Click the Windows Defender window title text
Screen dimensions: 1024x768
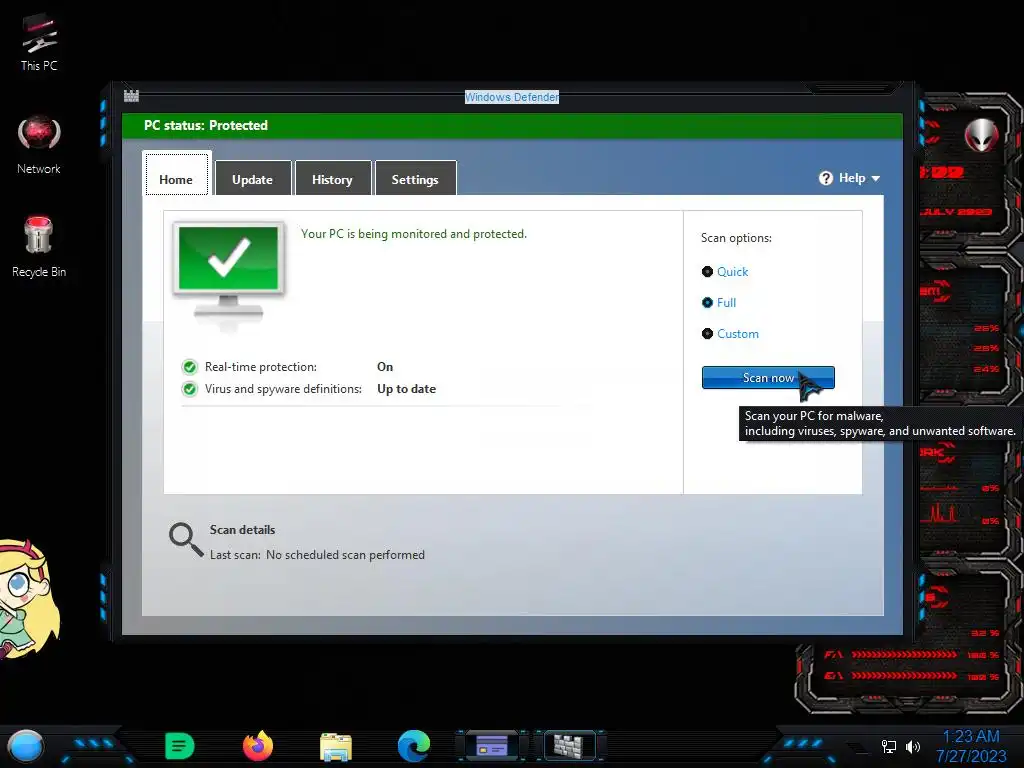click(x=512, y=97)
